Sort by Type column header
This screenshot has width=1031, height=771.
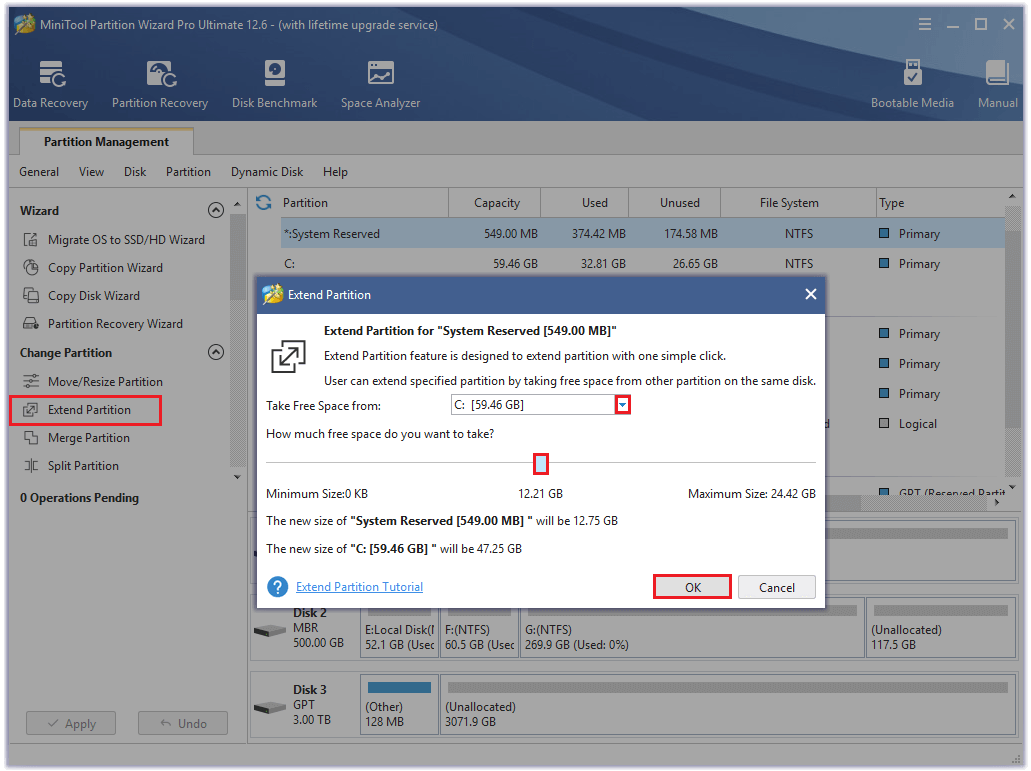(x=940, y=202)
